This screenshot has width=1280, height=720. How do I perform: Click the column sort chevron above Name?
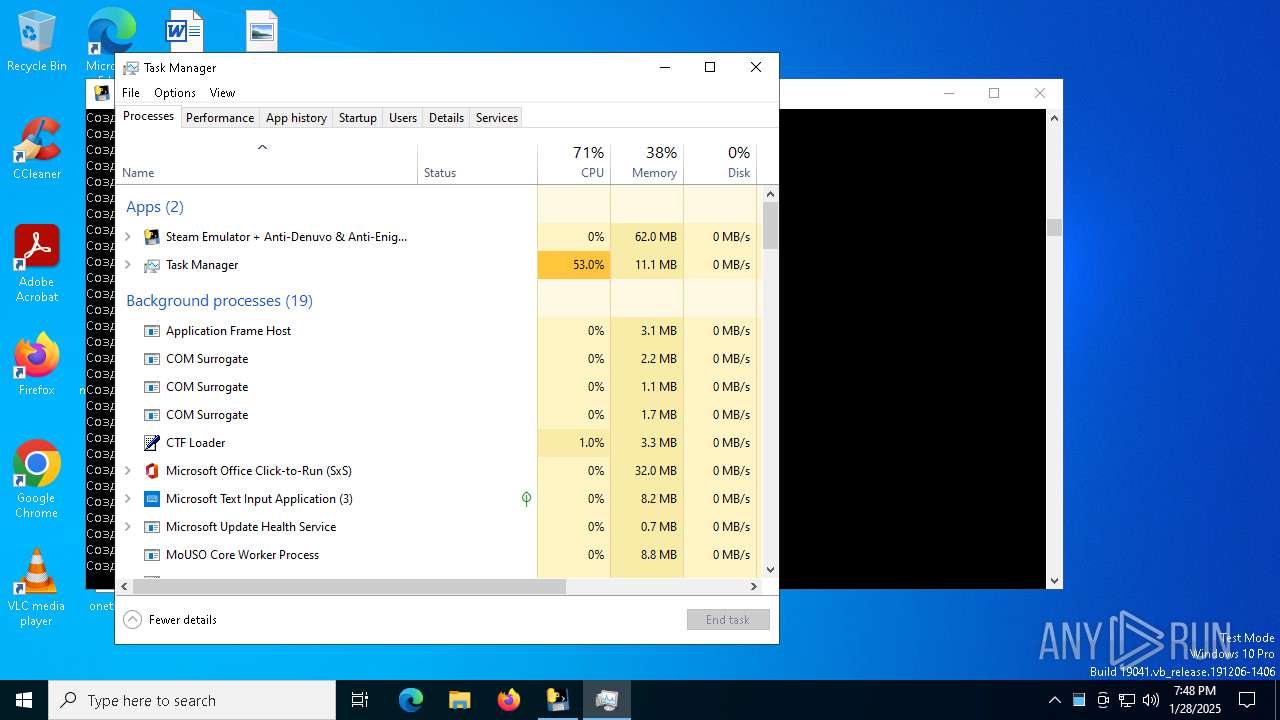[262, 147]
